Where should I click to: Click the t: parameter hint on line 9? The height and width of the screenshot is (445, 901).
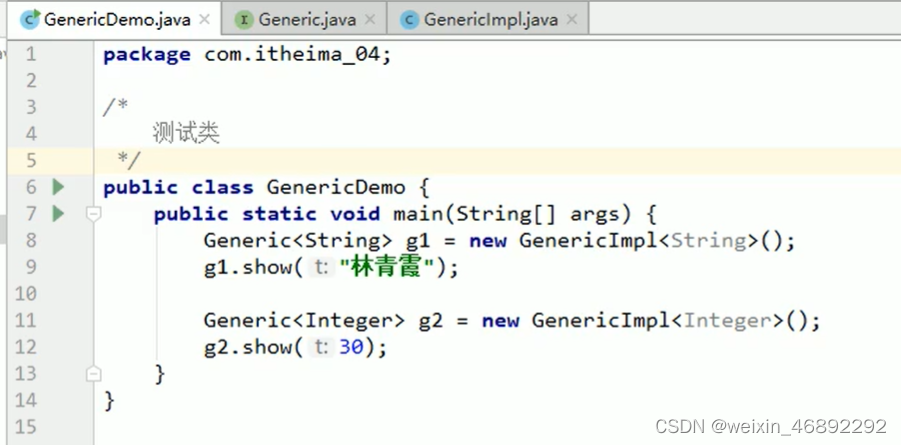click(322, 268)
